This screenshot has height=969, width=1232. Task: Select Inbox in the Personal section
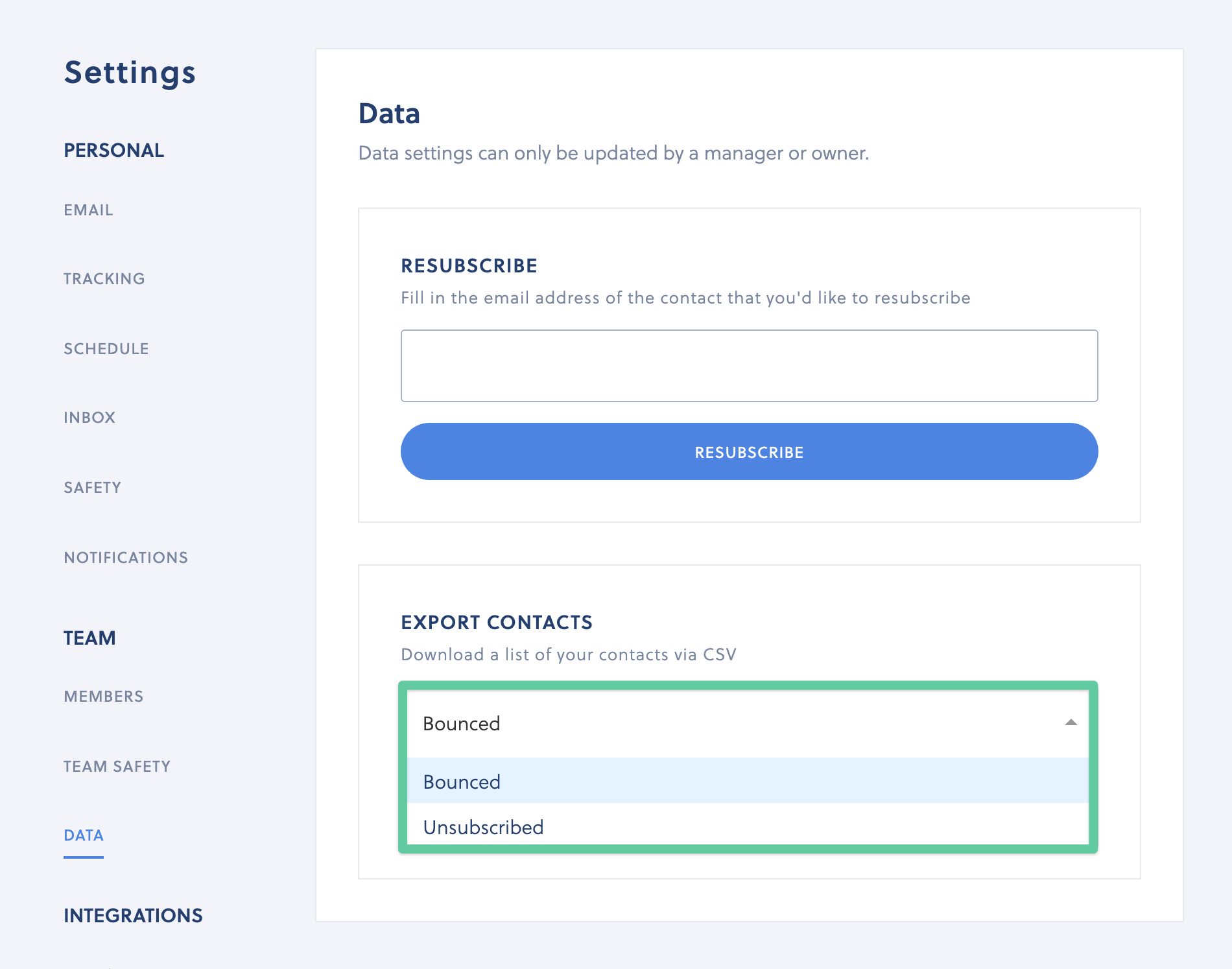click(89, 418)
